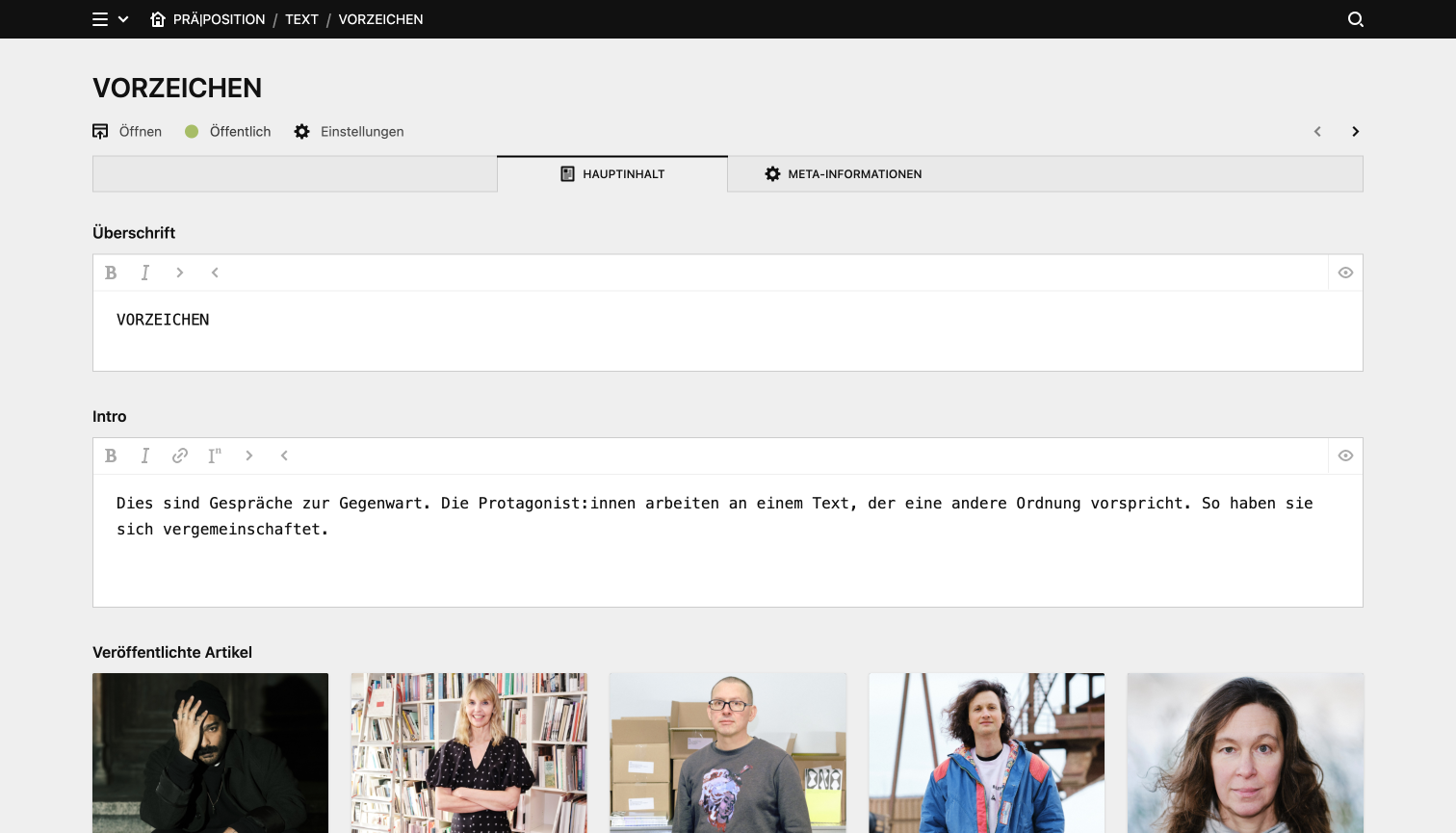
Task: Go to previous page arrow
Action: pyautogui.click(x=1317, y=132)
